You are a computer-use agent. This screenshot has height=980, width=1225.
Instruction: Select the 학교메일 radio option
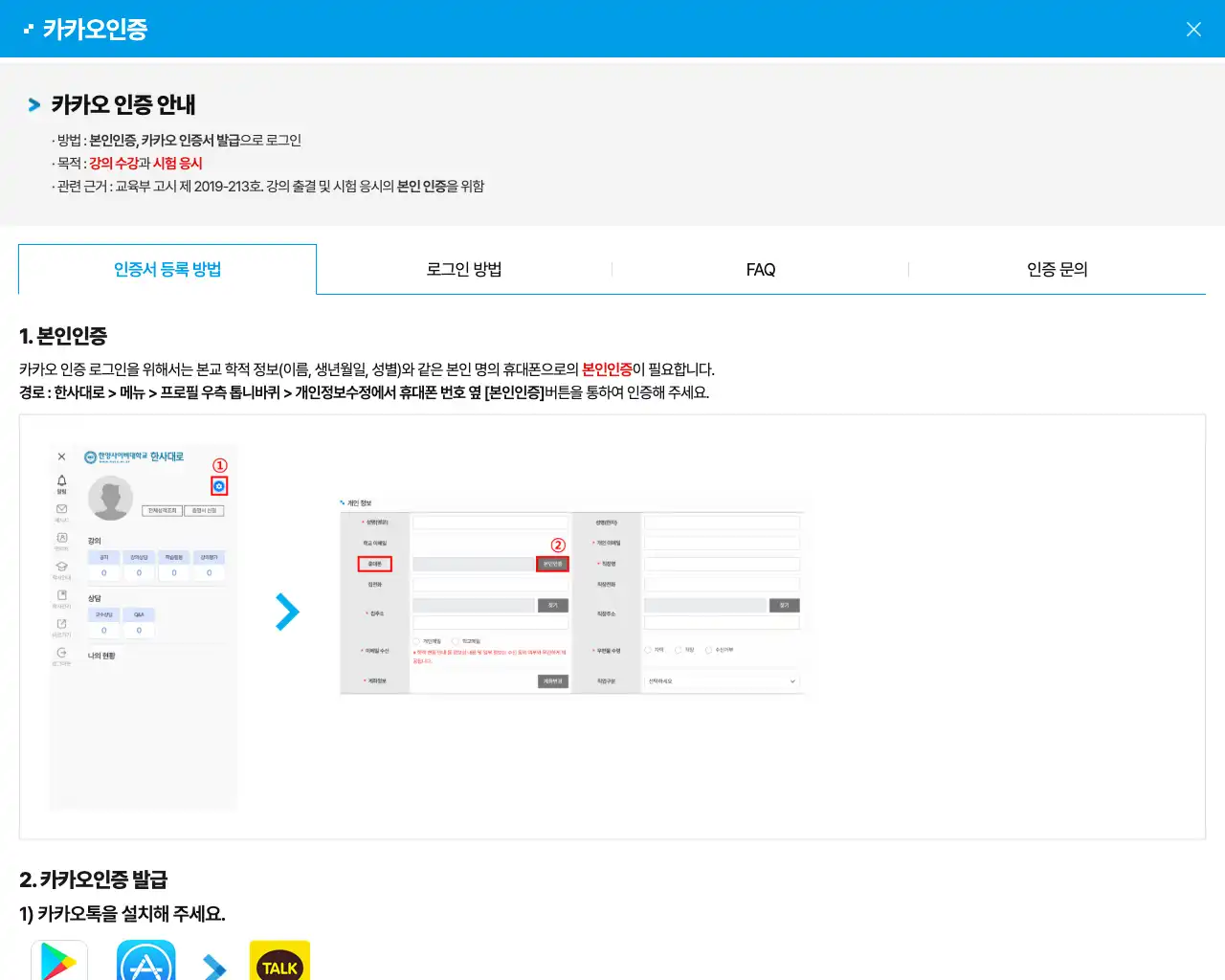[x=456, y=640]
